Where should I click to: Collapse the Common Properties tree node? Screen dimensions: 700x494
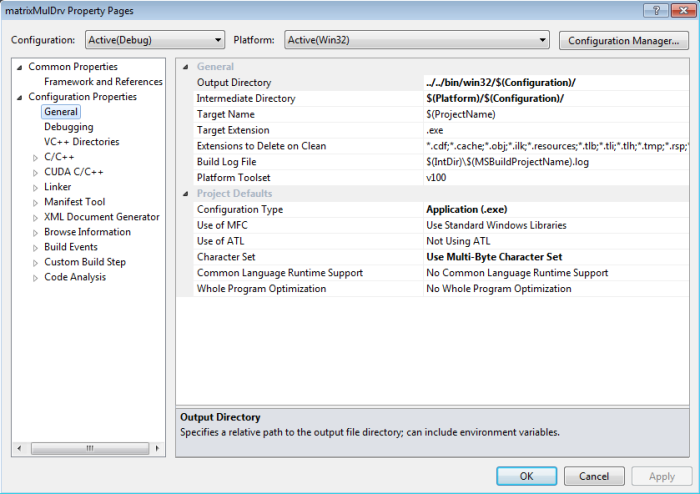tap(20, 67)
